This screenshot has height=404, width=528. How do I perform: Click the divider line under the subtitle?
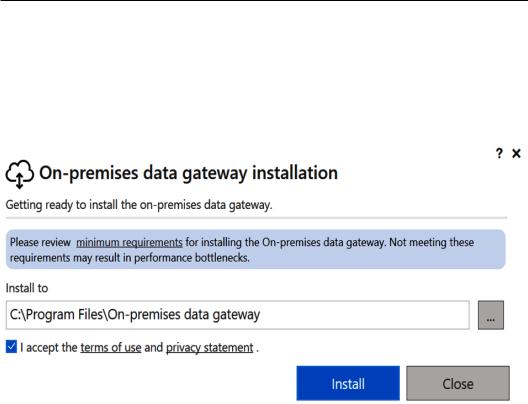click(256, 218)
